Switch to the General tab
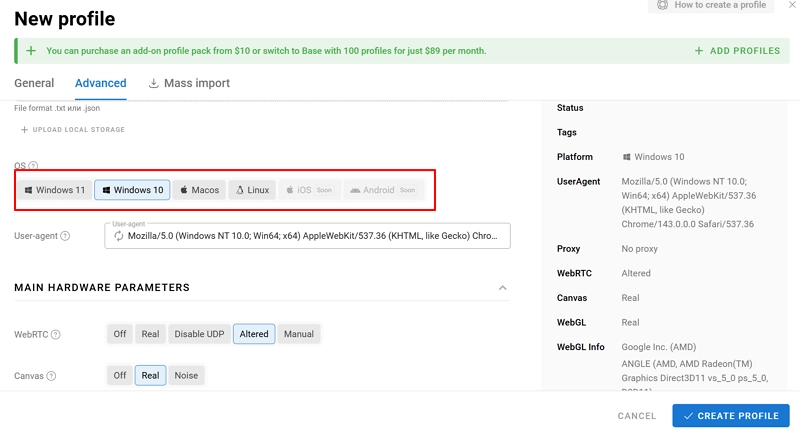800x432 pixels. click(34, 83)
